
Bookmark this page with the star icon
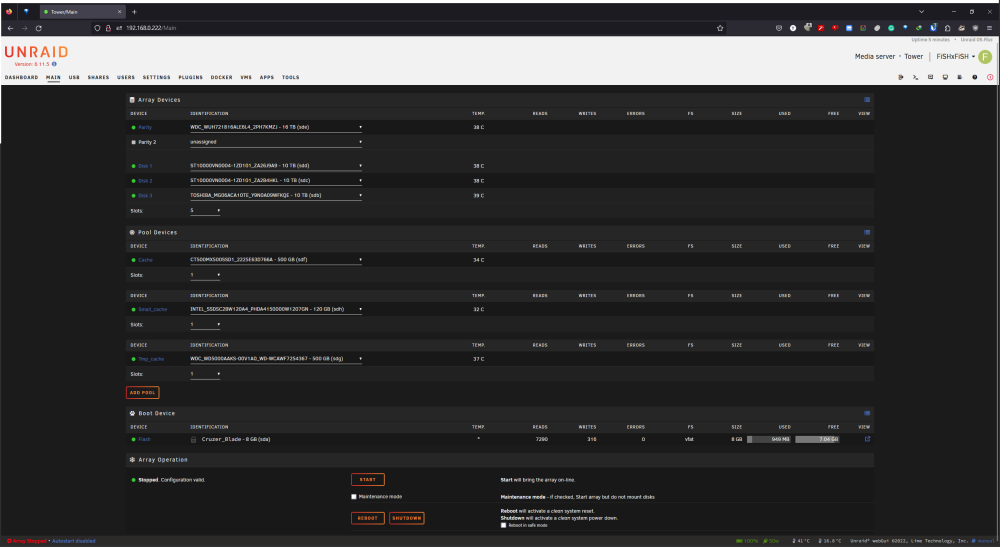(720, 28)
